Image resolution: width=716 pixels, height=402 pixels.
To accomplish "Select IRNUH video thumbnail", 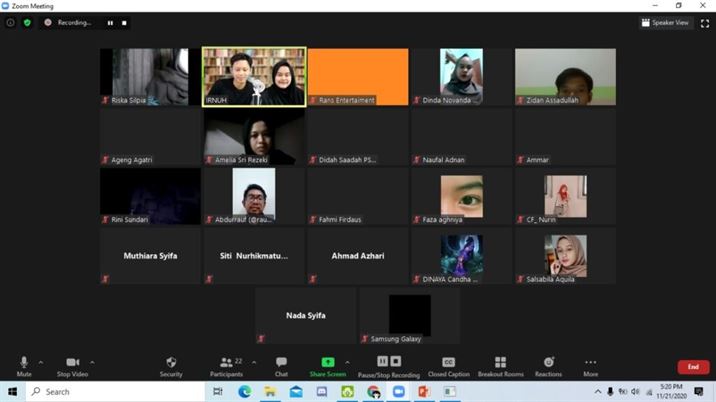I will [254, 76].
